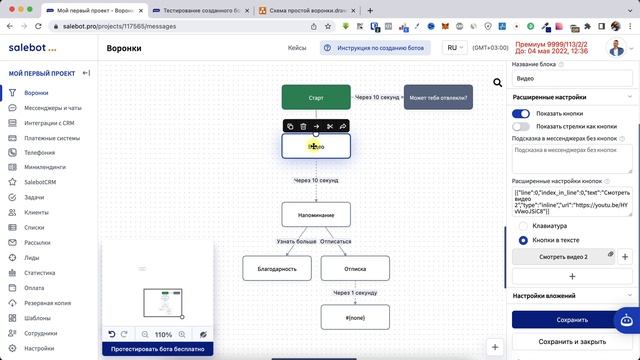
Task: Open Инструкция по созданию ботов
Action: (x=375, y=48)
